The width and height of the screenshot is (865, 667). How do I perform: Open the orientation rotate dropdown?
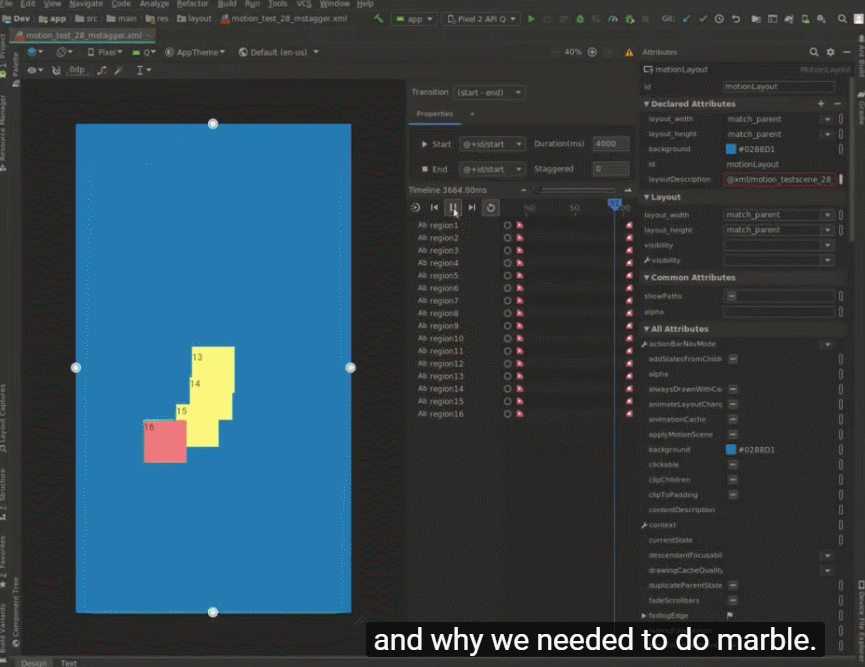65,52
